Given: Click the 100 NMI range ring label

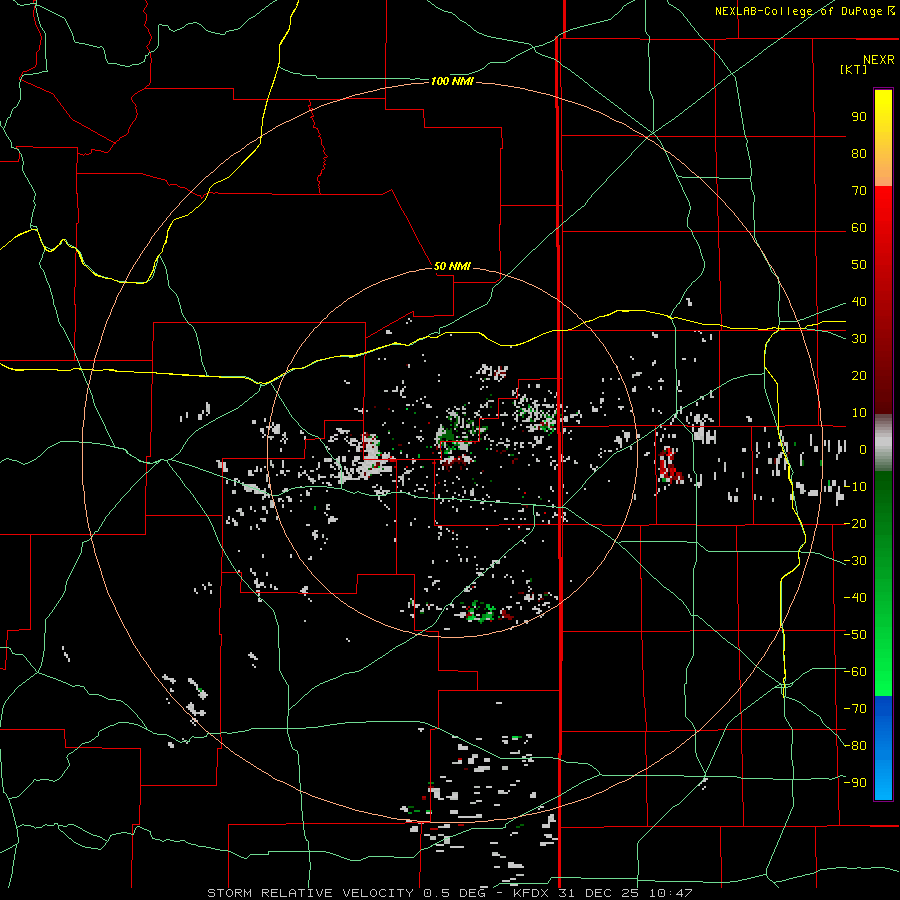Looking at the screenshot, I should (x=452, y=82).
